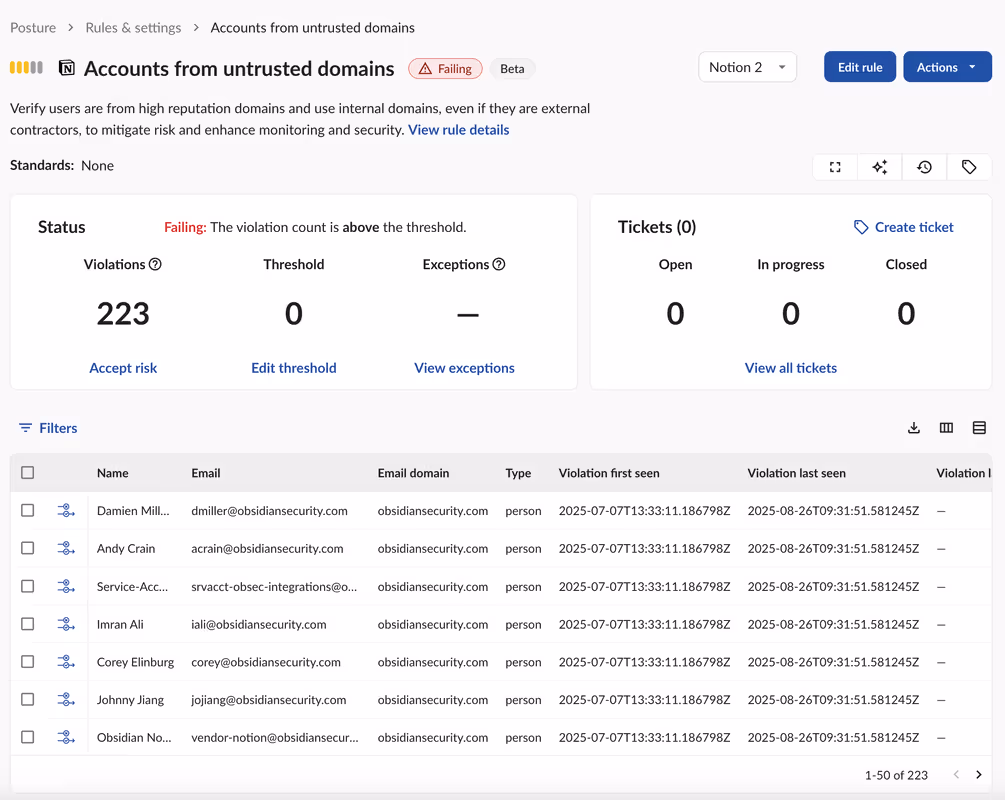Screen dimensions: 1005x800
Task: Click the Exceptions help question icon
Action: 499,264
